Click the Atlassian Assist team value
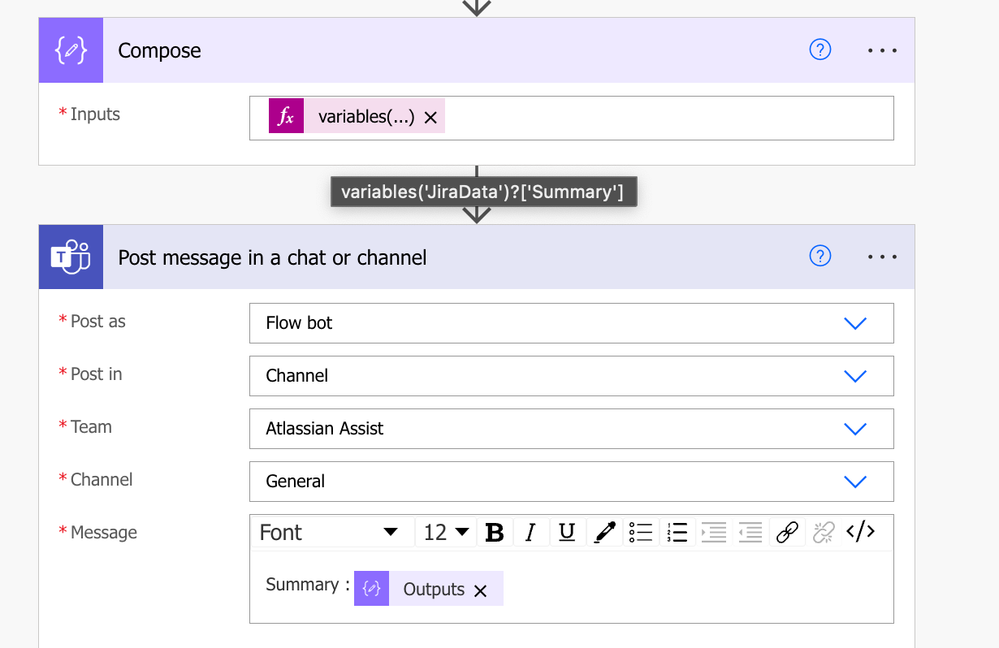 point(324,429)
